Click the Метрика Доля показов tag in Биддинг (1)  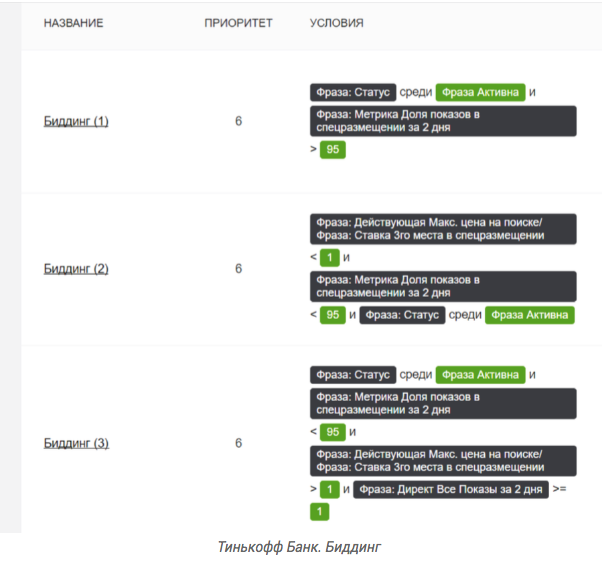point(443,121)
